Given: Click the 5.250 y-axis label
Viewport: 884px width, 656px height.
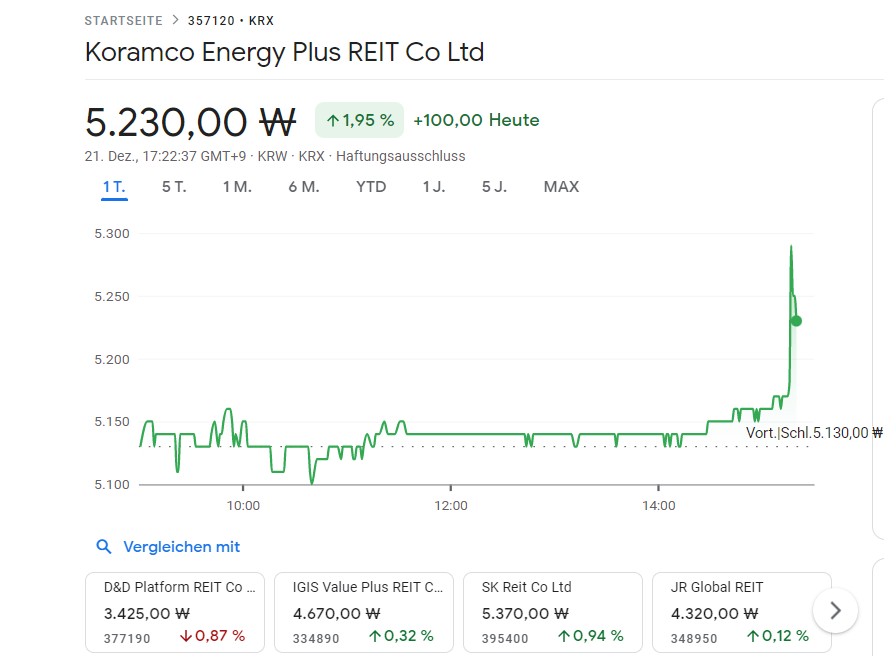Looking at the screenshot, I should click(112, 296).
